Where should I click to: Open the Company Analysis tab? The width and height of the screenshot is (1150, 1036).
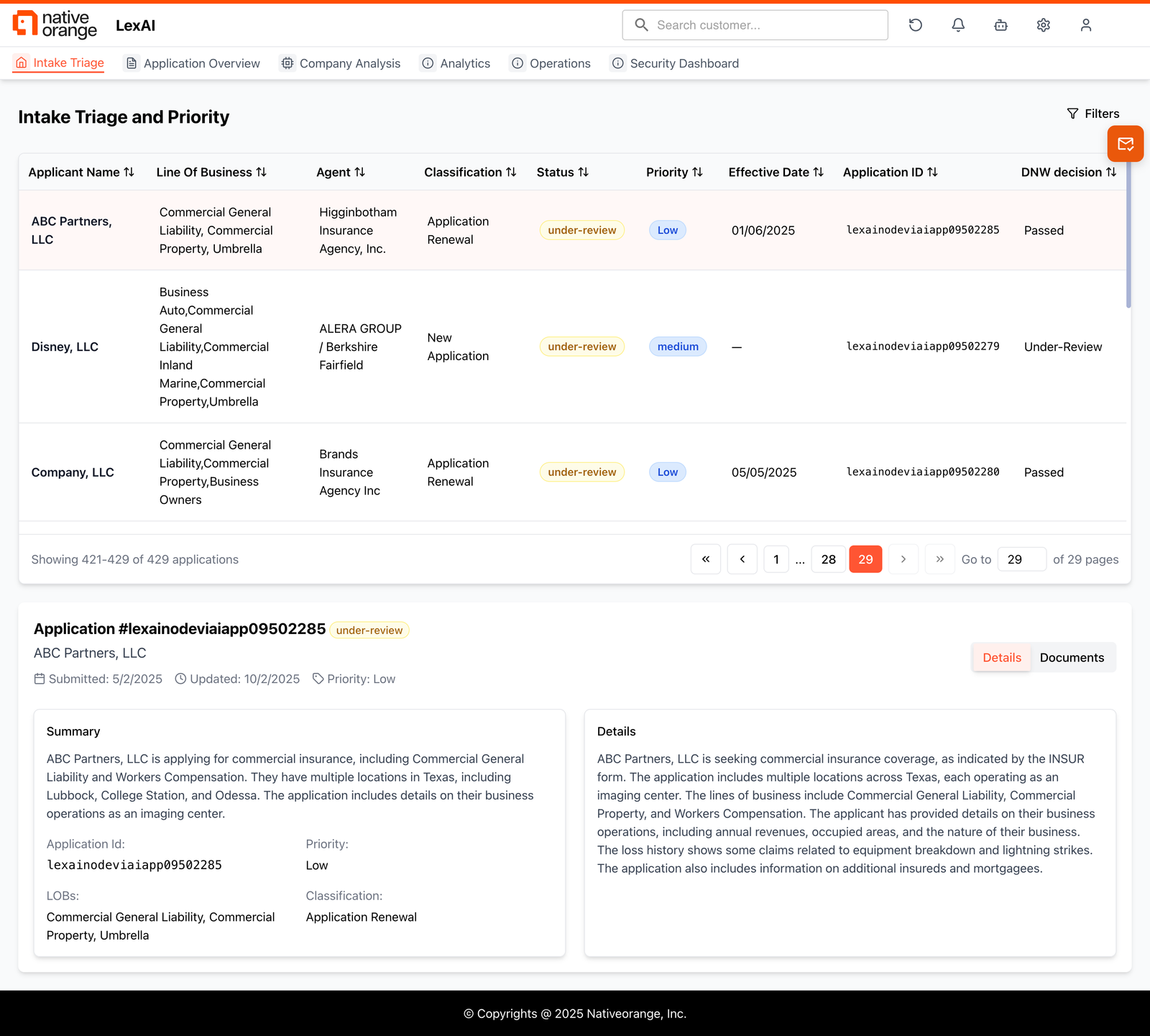340,63
